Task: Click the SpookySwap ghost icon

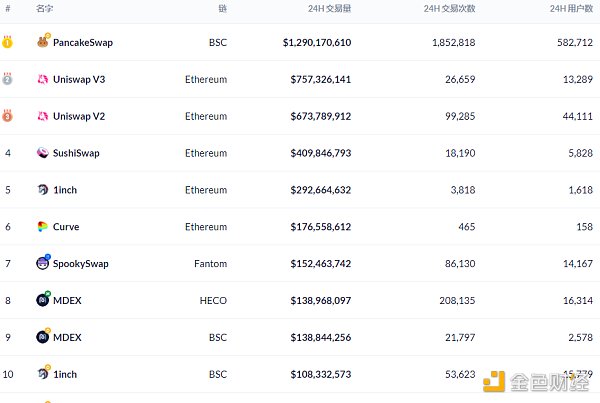Action: pos(43,263)
